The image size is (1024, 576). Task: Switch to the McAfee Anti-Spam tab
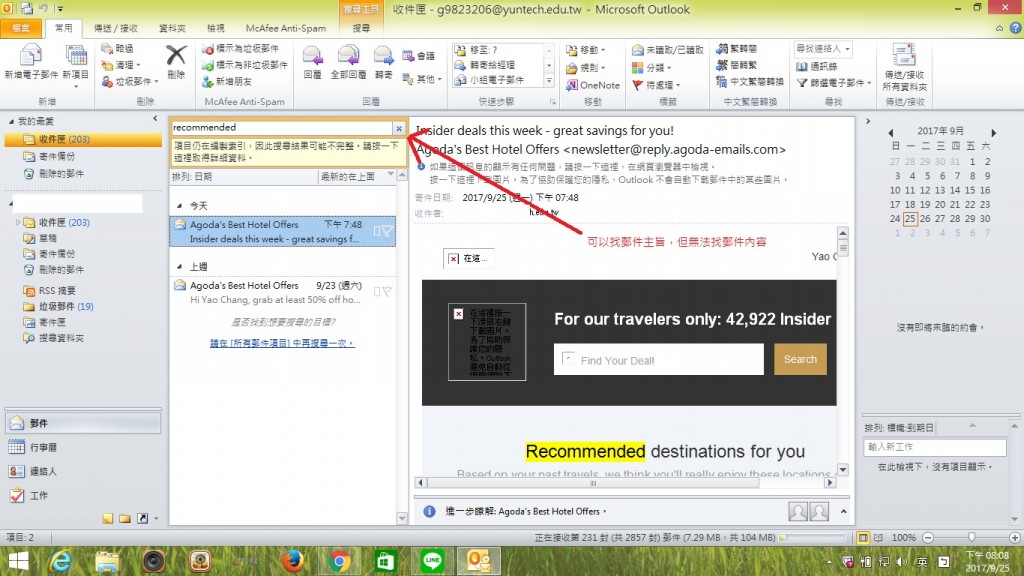285,28
